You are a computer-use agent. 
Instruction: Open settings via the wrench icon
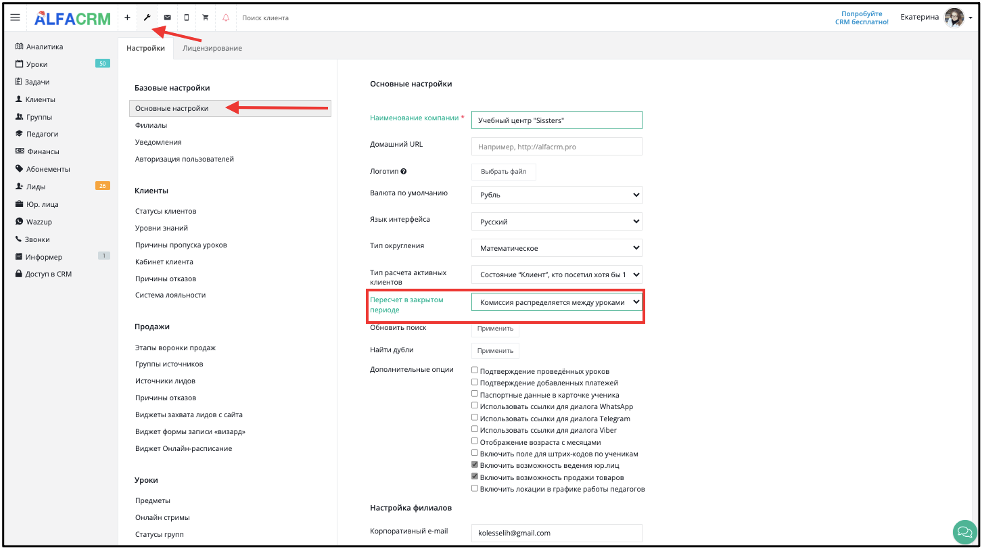[147, 18]
